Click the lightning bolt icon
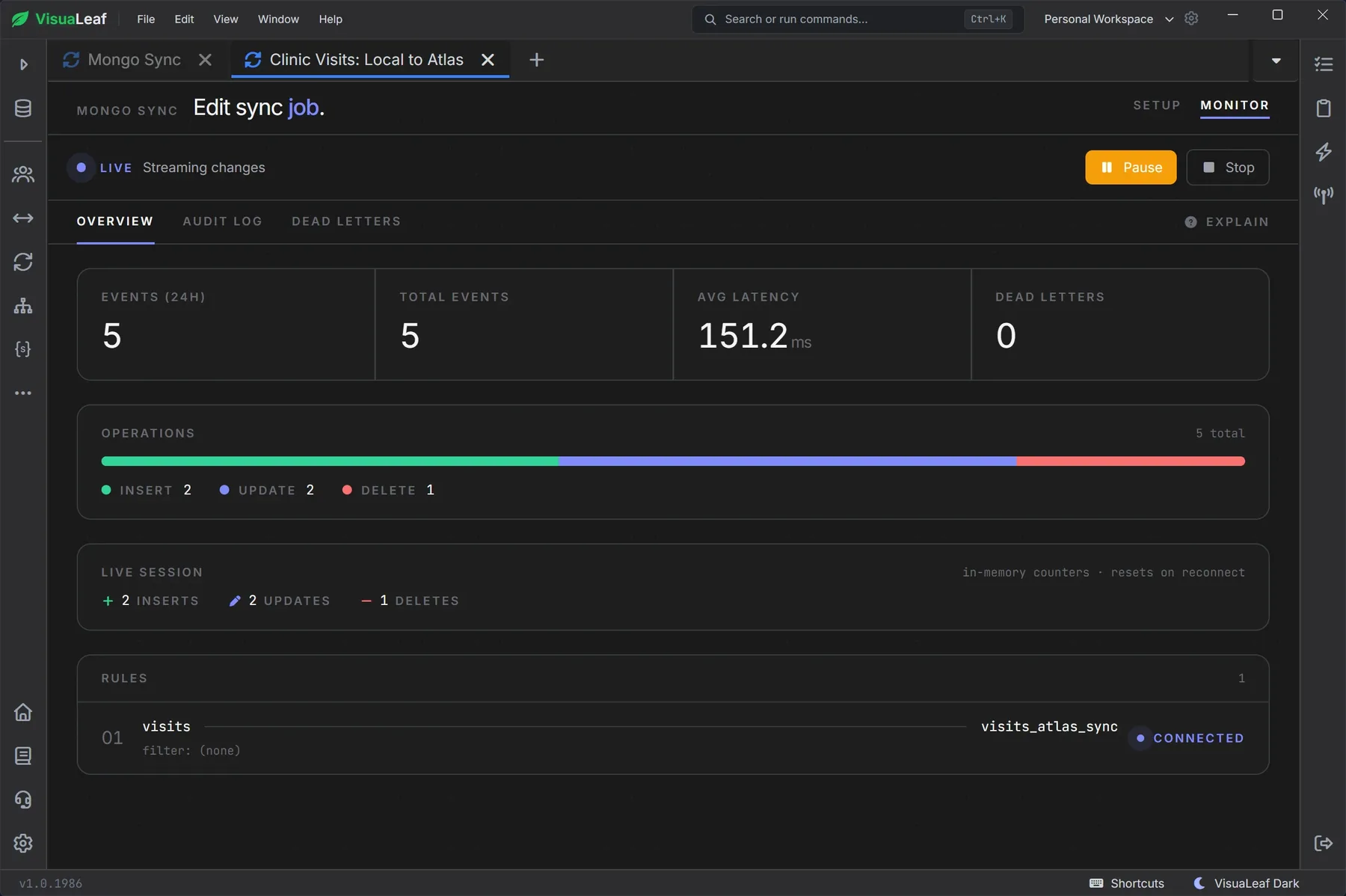1346x896 pixels. [x=1324, y=152]
